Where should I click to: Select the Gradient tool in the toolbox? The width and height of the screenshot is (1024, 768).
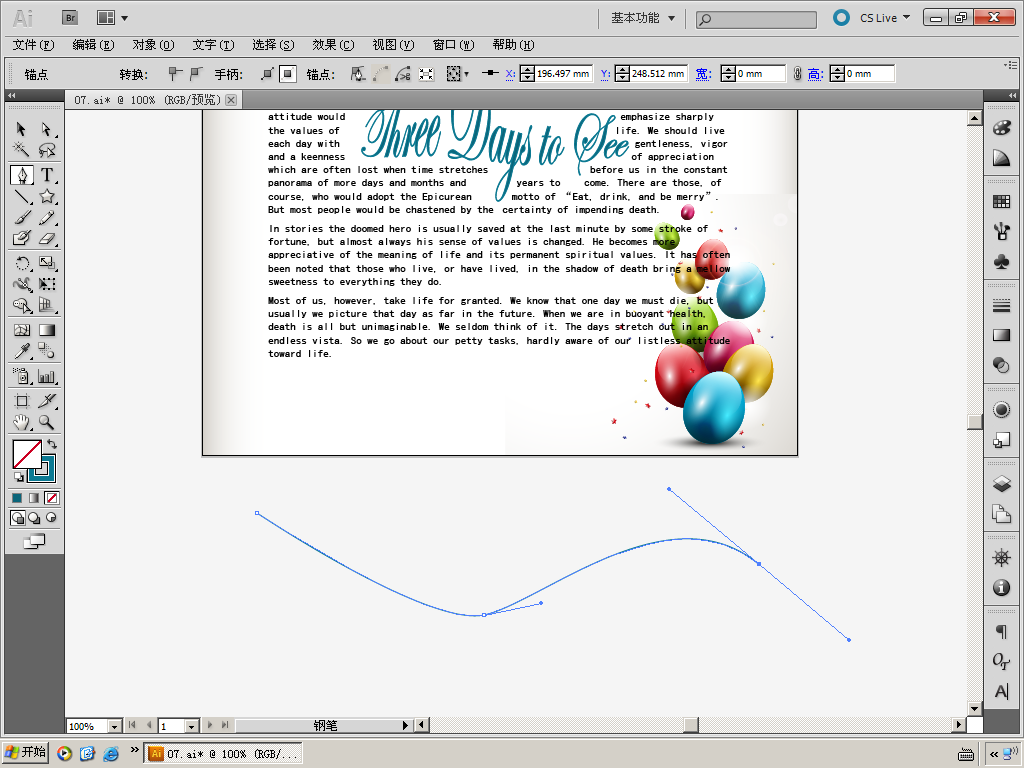[46, 330]
